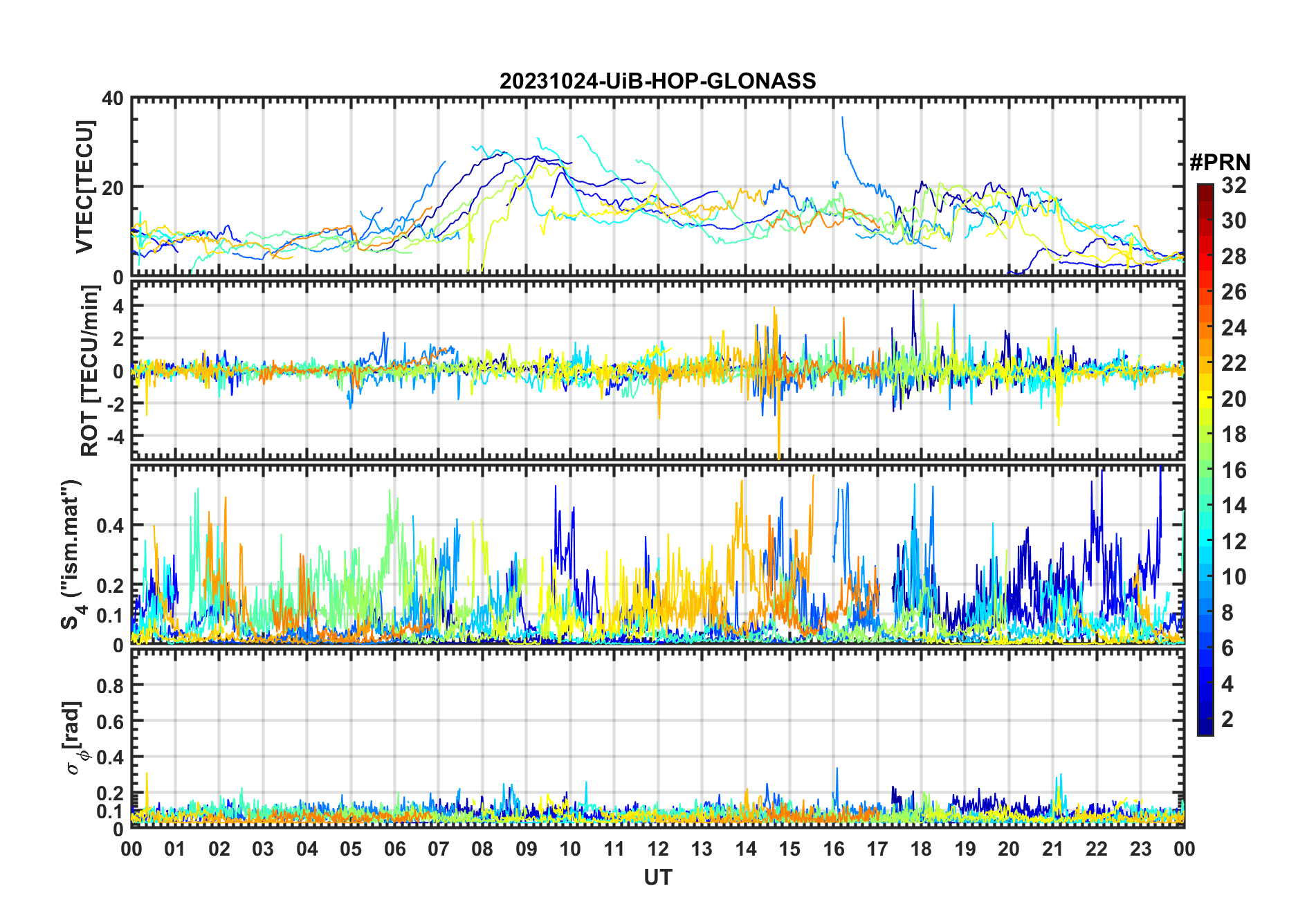This screenshot has width=1316, height=920.
Task: Select hour 23 on the UT time axis
Action: (x=1140, y=849)
